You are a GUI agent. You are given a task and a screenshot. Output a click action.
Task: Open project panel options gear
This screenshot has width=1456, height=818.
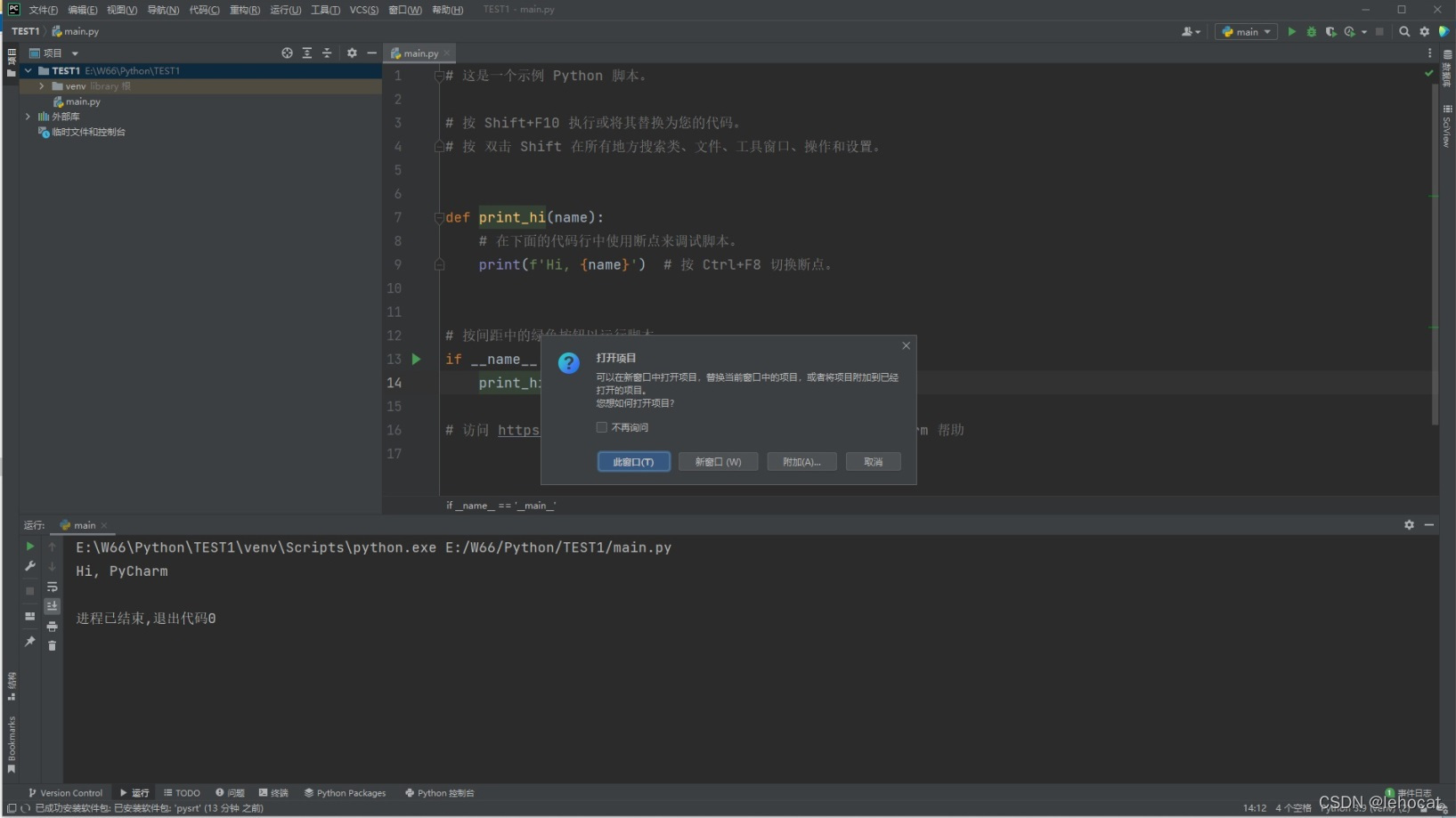click(352, 53)
